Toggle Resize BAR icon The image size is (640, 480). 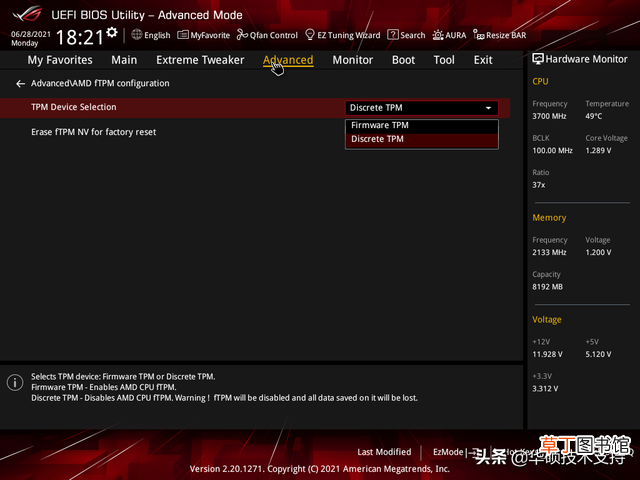click(479, 35)
